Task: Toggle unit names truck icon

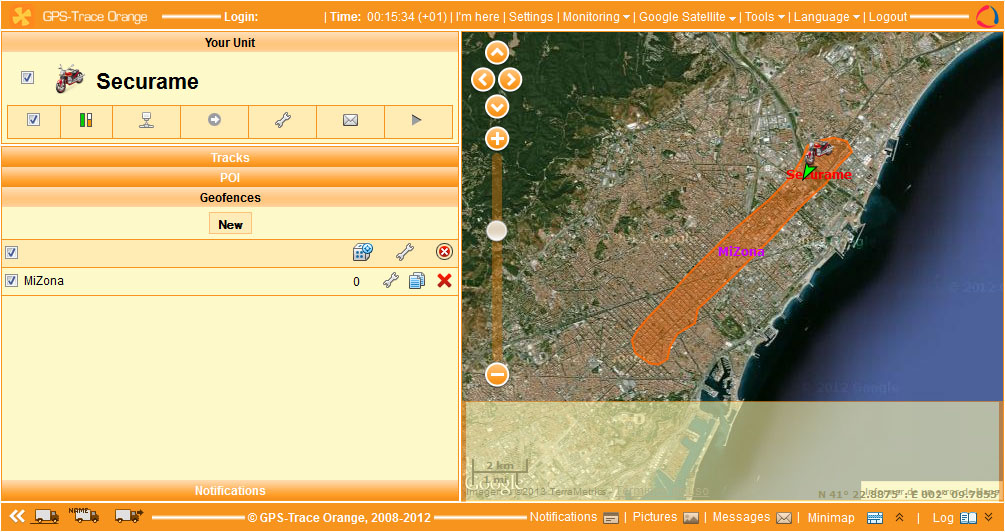Action: 84,515
